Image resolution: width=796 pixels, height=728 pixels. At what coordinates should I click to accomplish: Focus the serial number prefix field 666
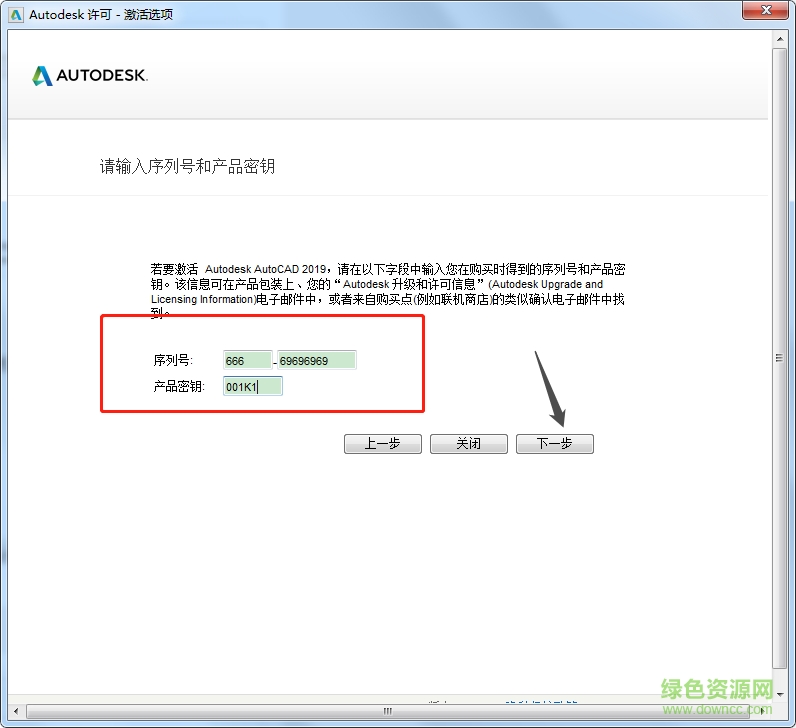(x=248, y=360)
